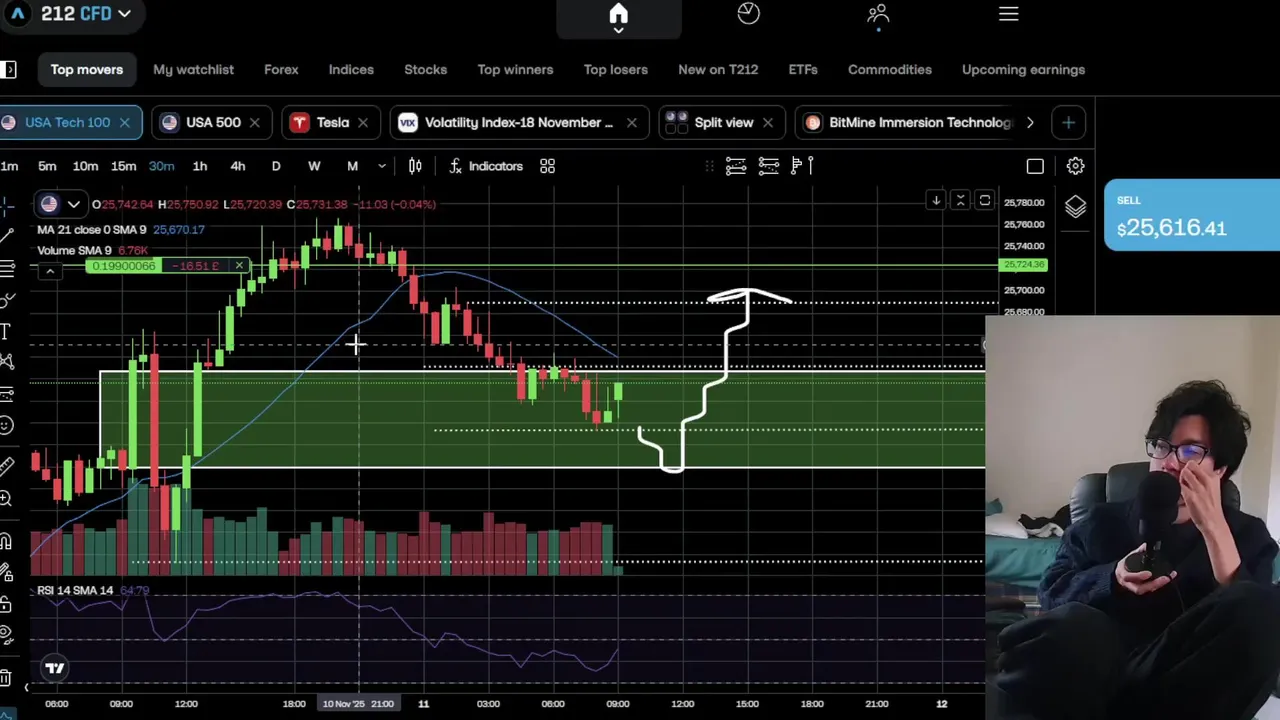Viewport: 1280px width, 720px height.
Task: Open candlestick chart type selector
Action: (x=415, y=166)
